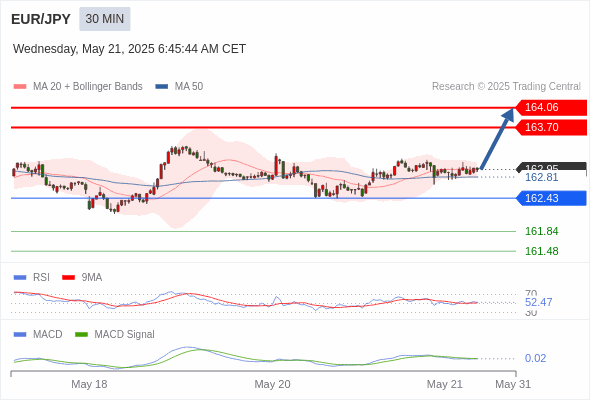
Task: Click the EUR/JPY pair title
Action: coord(41,19)
